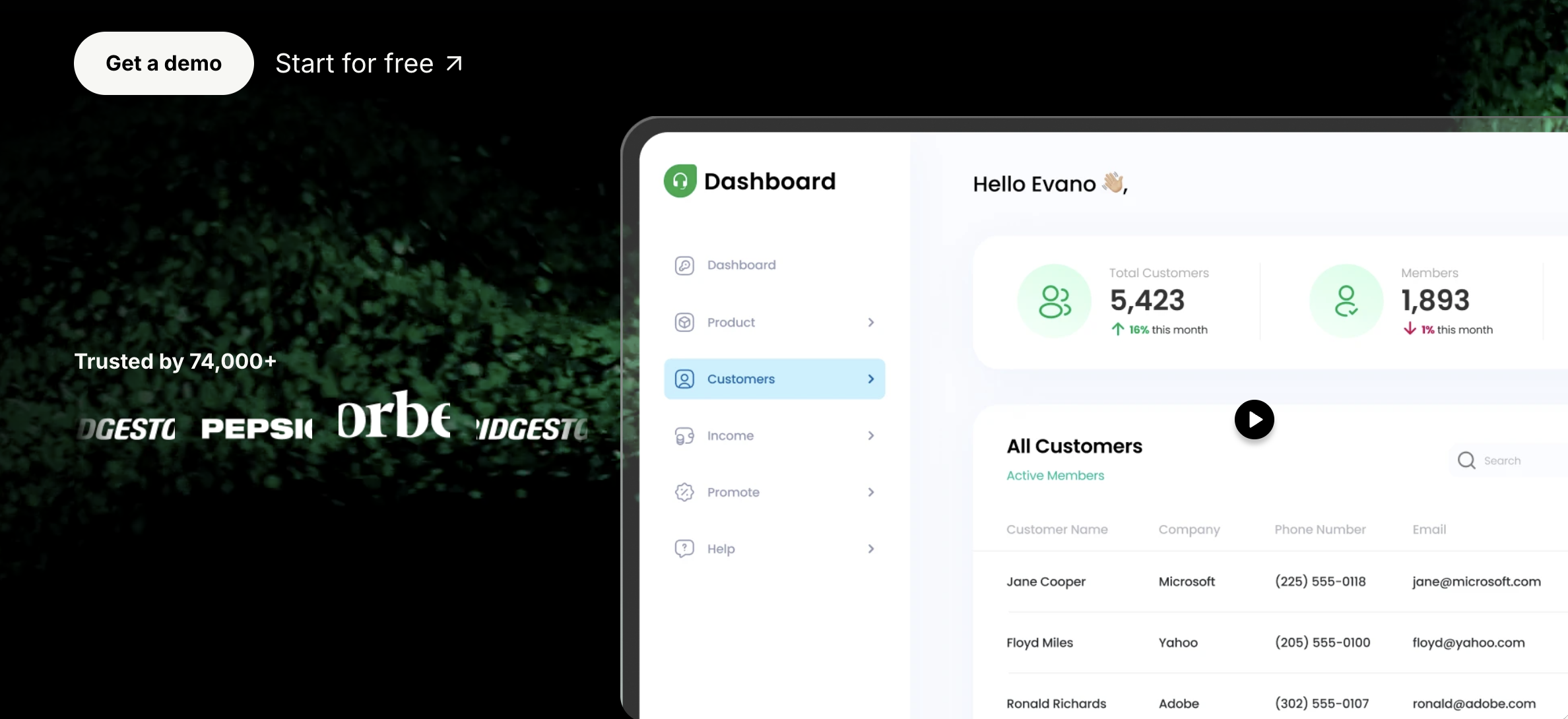Click the Yahoo company cell
Viewport: 1568px width, 719px height.
pos(1178,642)
